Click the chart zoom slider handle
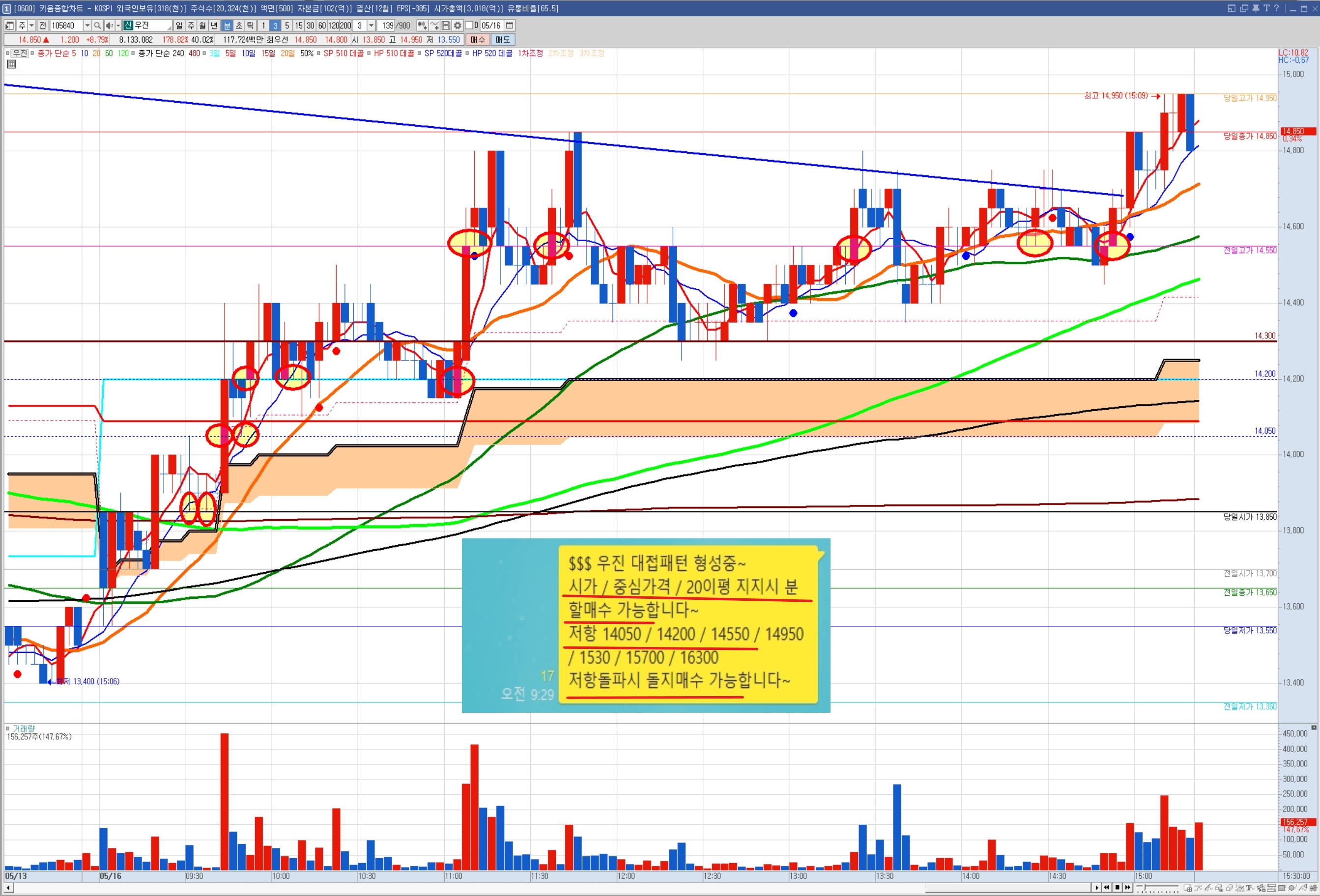1320x896 pixels. click(x=1145, y=887)
